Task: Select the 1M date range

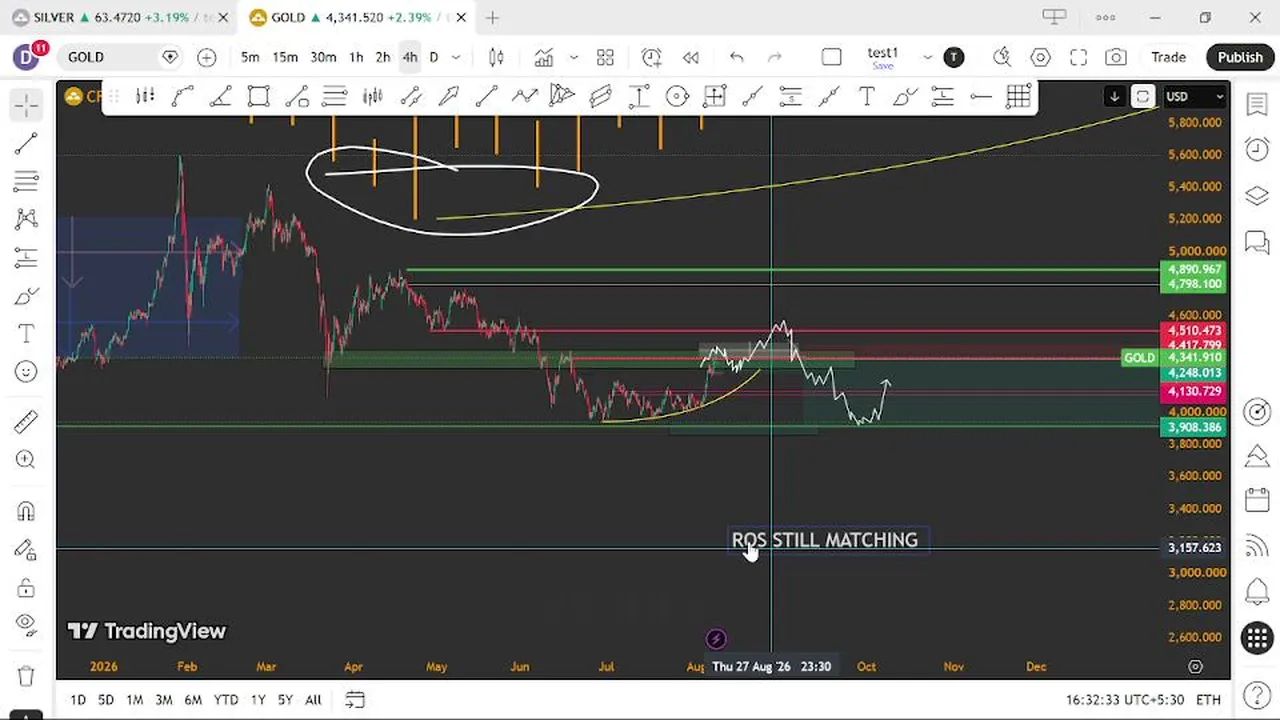Action: [134, 700]
